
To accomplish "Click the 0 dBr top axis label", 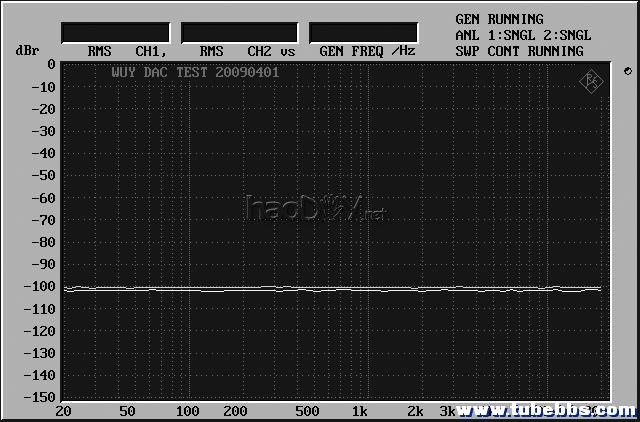I will [51, 65].
